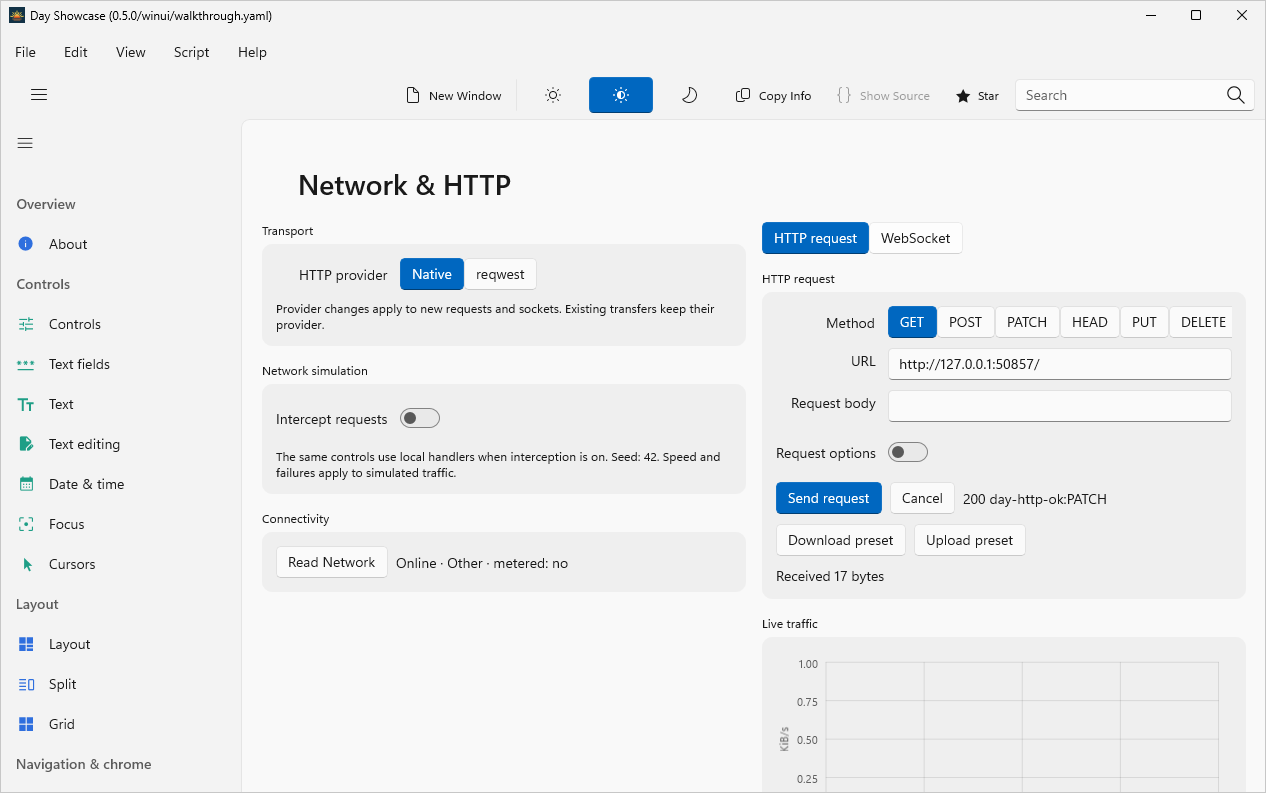
Task: Click the Request body field
Action: 1059,406
